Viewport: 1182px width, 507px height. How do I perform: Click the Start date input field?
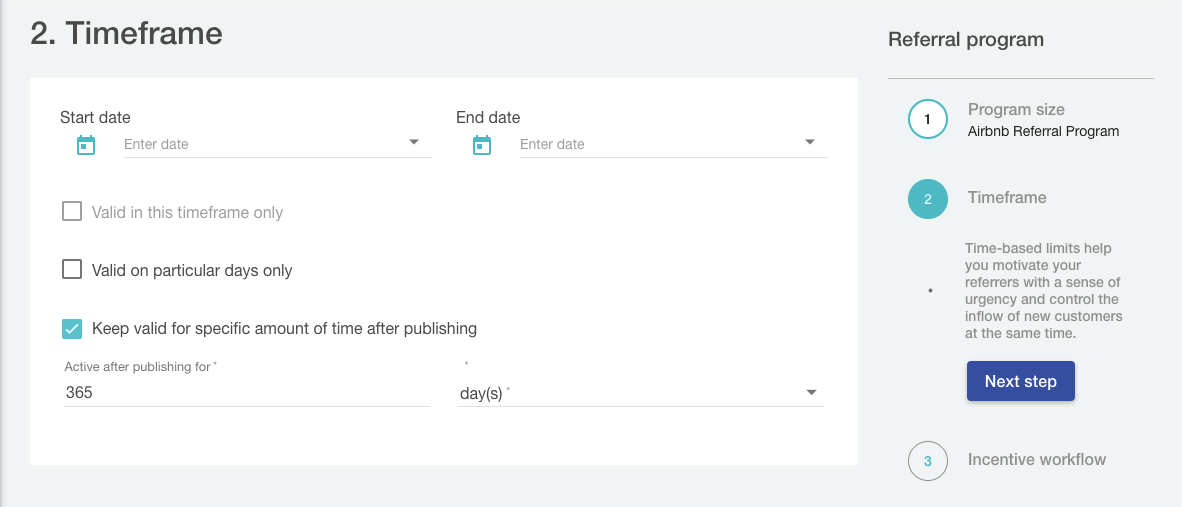point(260,144)
